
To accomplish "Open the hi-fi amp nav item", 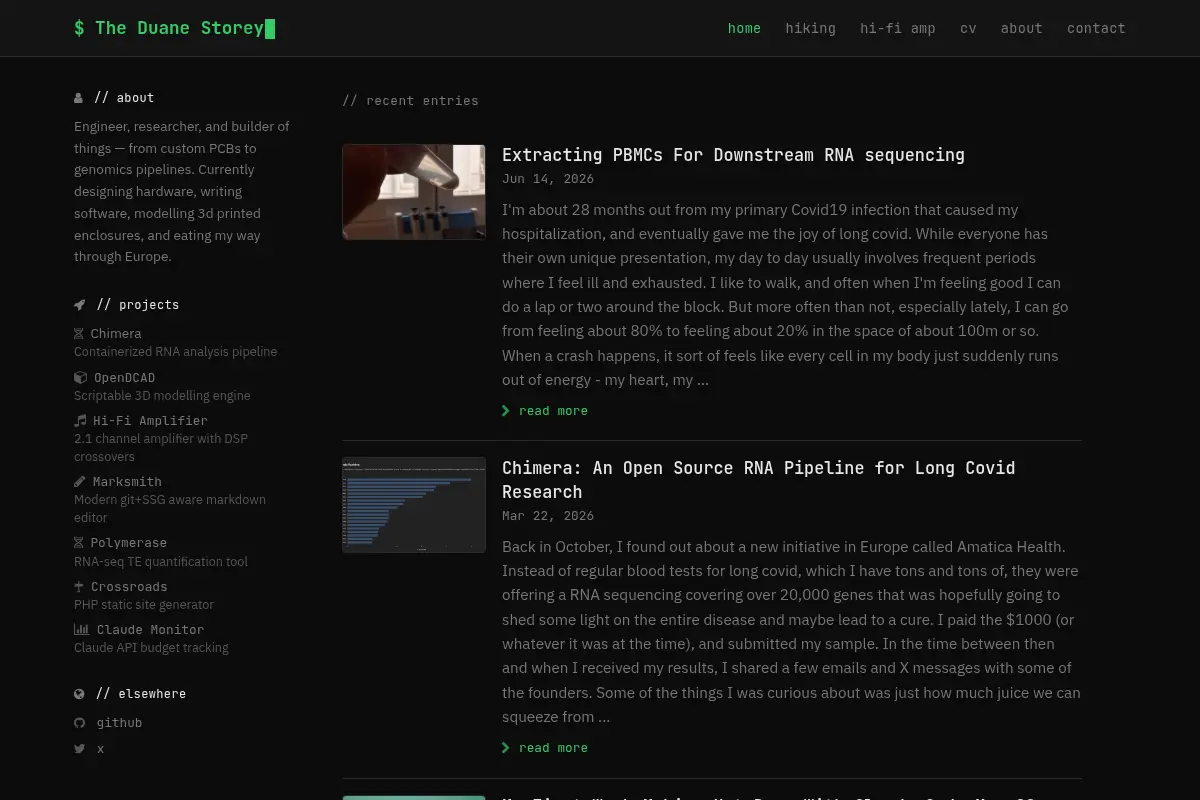I will coord(897,28).
